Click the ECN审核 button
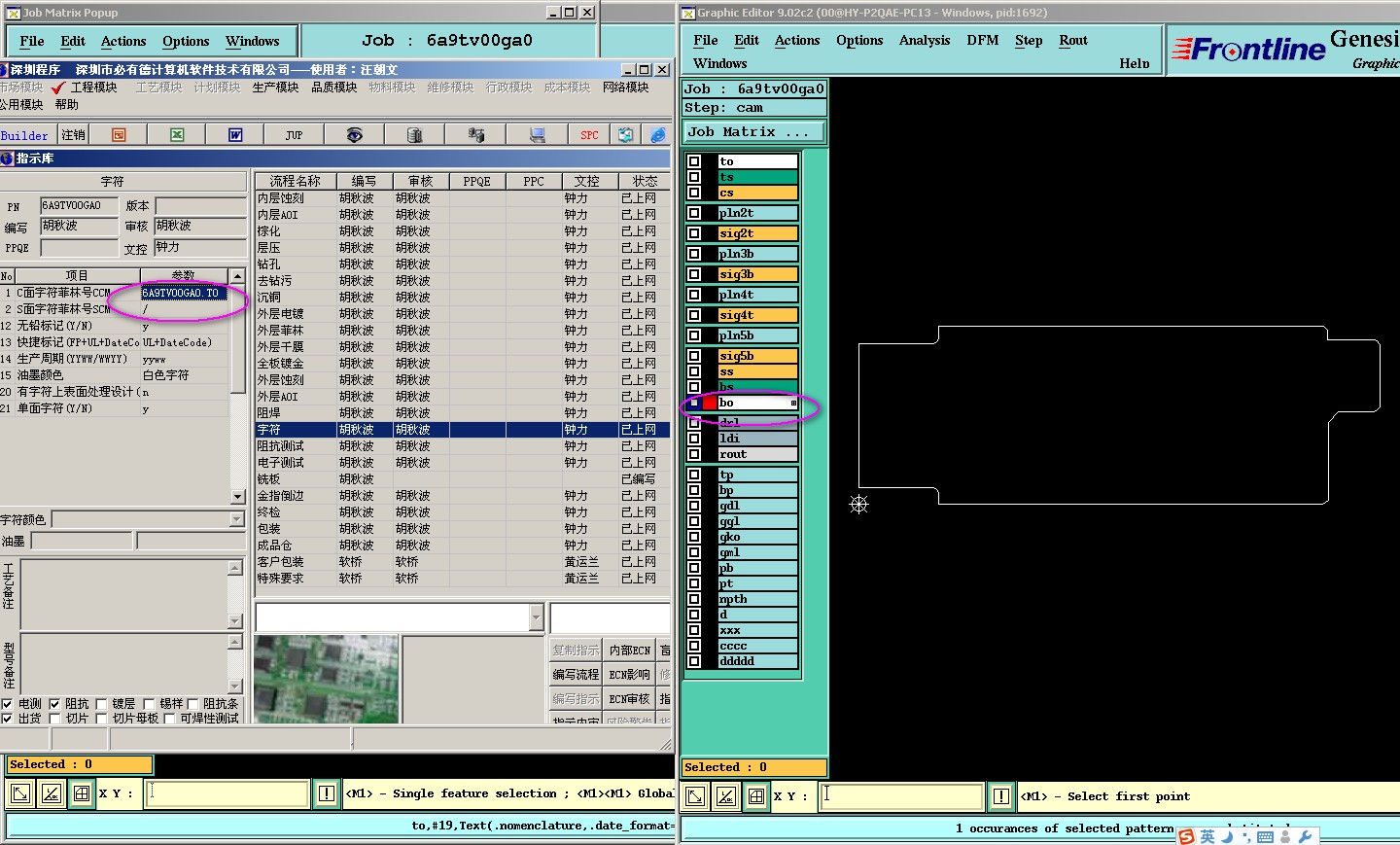Screen dimensions: 1400x845 coord(629,699)
